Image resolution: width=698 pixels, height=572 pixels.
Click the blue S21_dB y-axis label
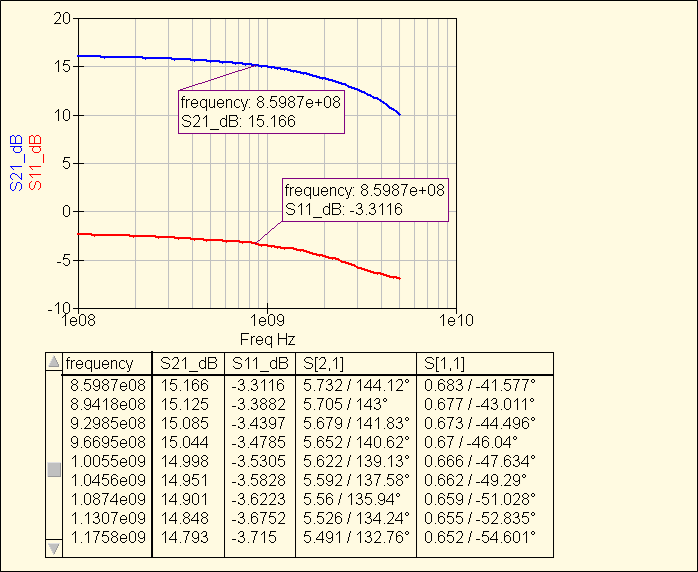[x=16, y=162]
